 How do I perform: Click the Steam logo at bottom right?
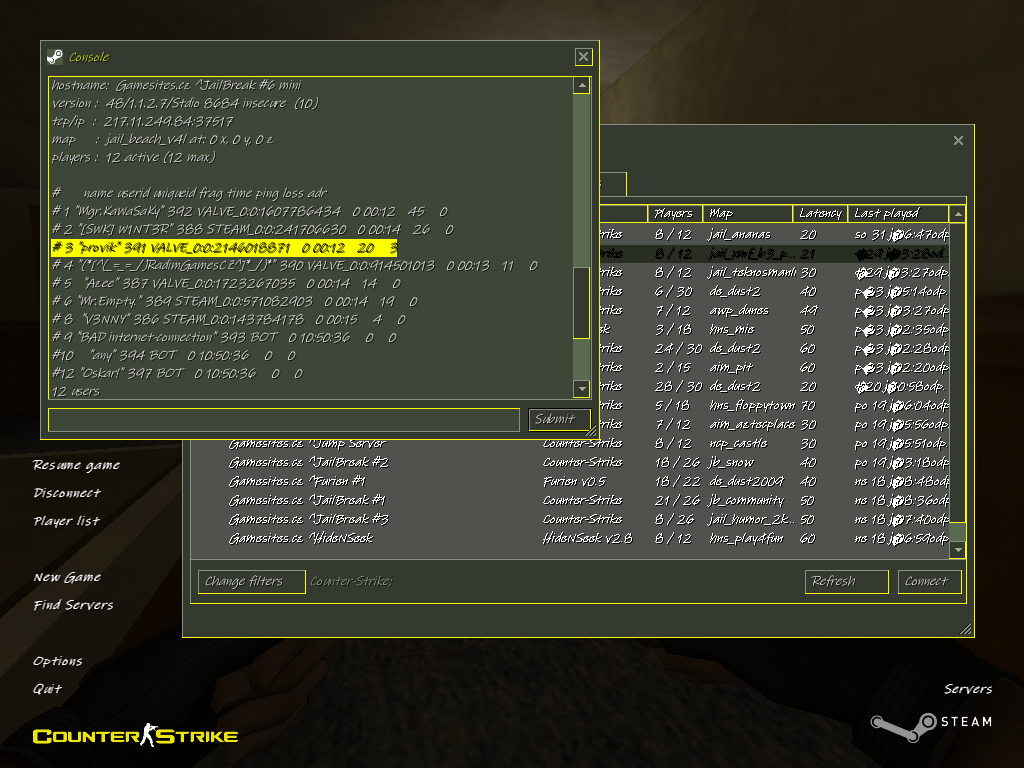click(x=931, y=725)
